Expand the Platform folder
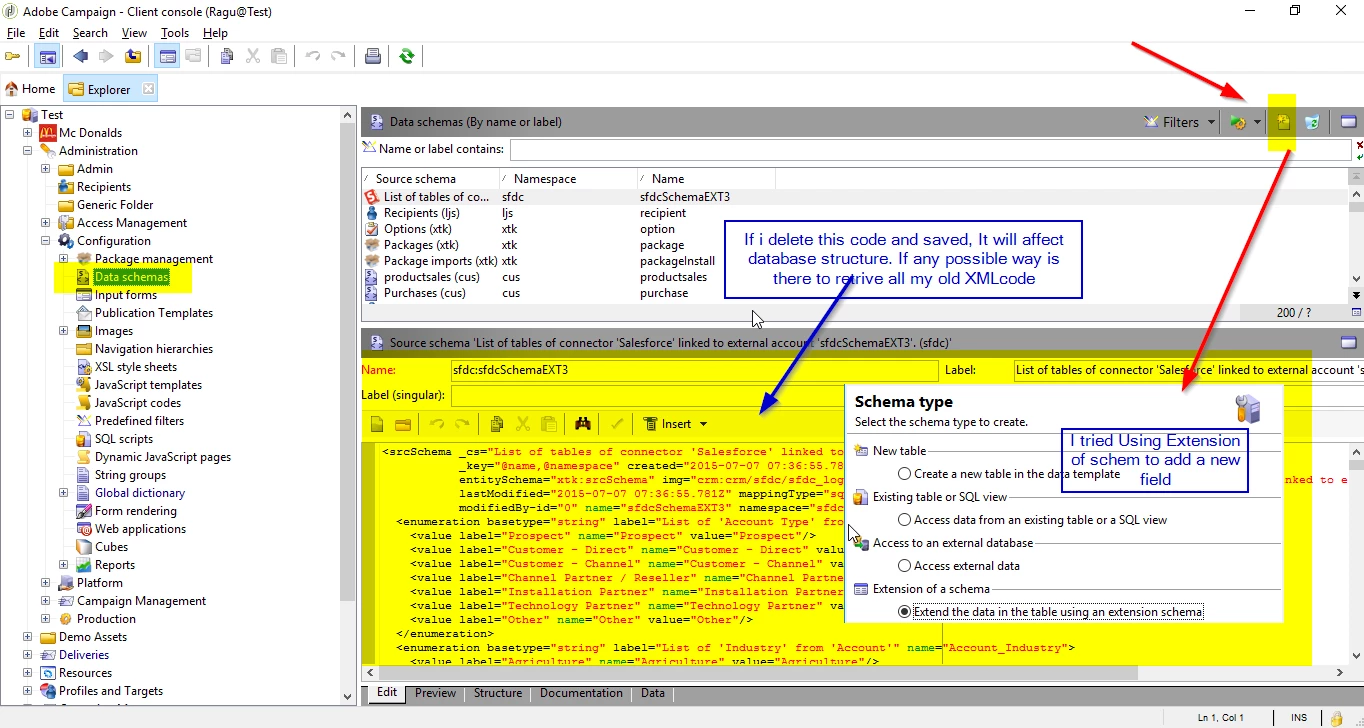This screenshot has width=1364, height=728. [46, 583]
